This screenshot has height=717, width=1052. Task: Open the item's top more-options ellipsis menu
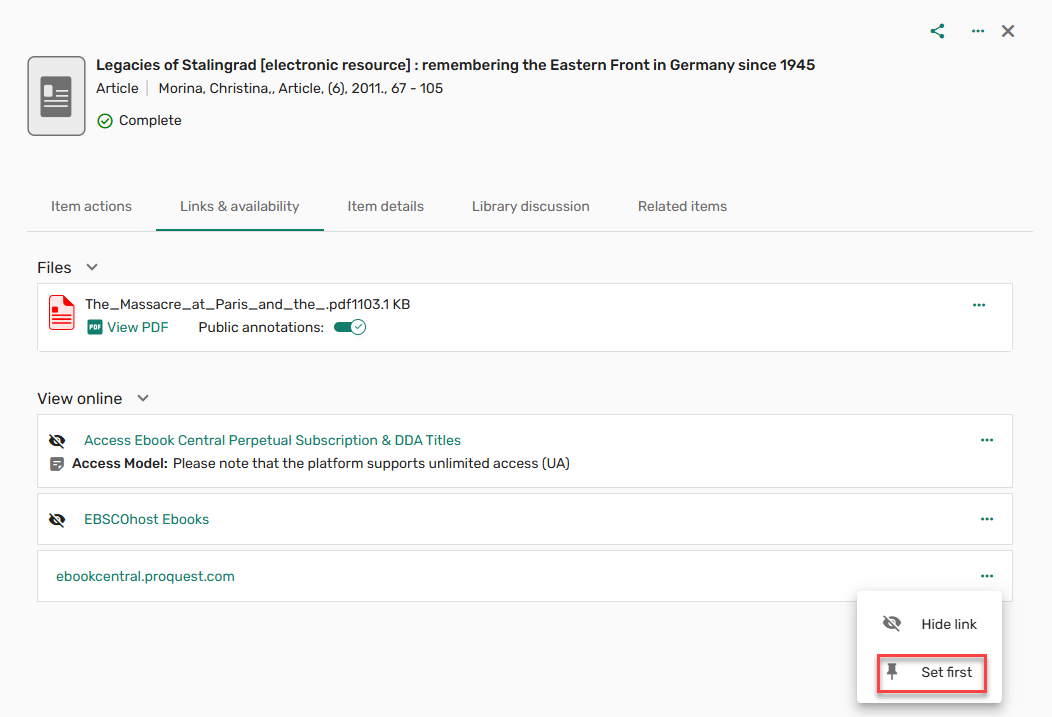point(978,31)
